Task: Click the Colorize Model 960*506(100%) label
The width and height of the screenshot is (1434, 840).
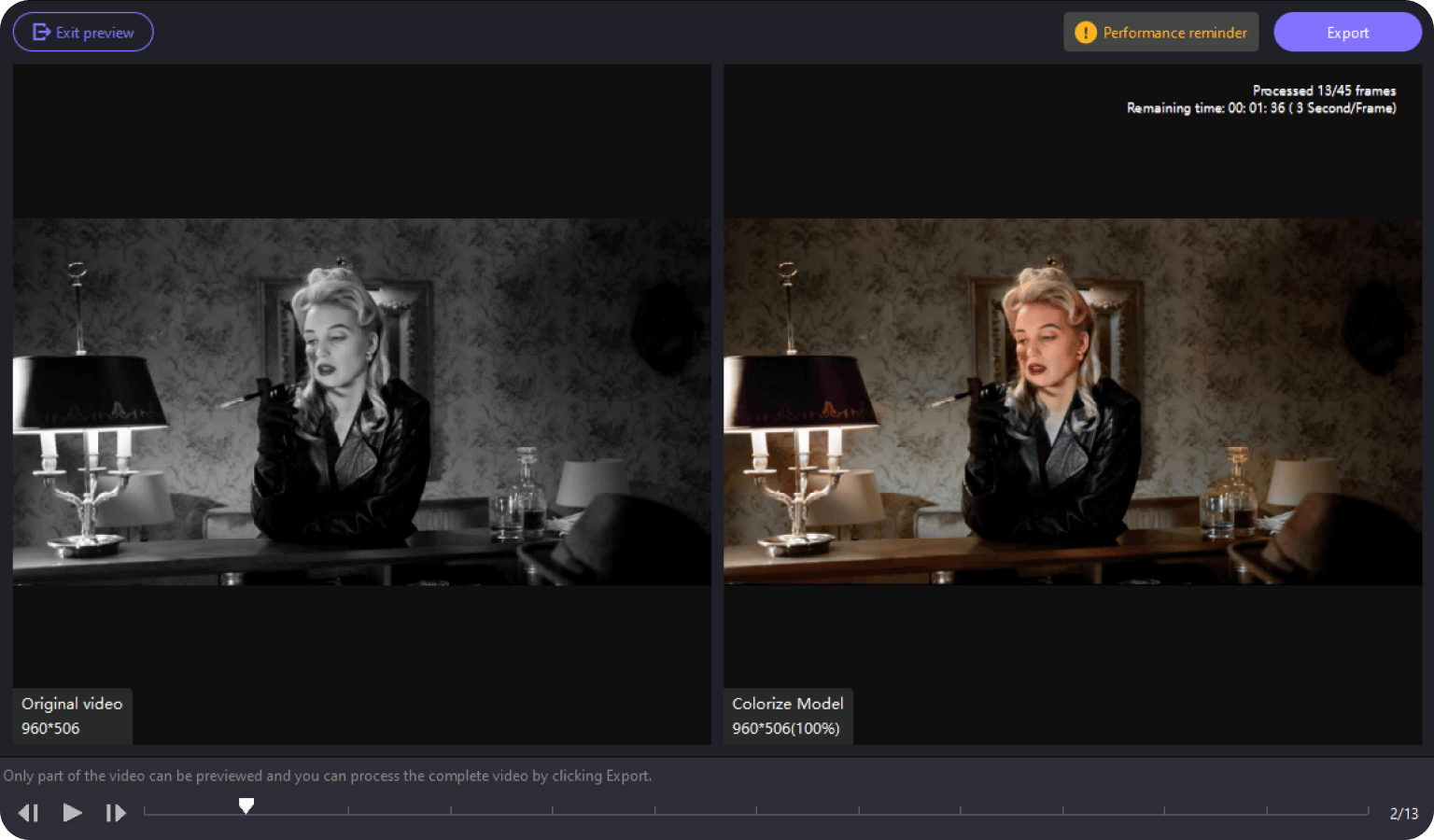Action: pyautogui.click(x=787, y=716)
